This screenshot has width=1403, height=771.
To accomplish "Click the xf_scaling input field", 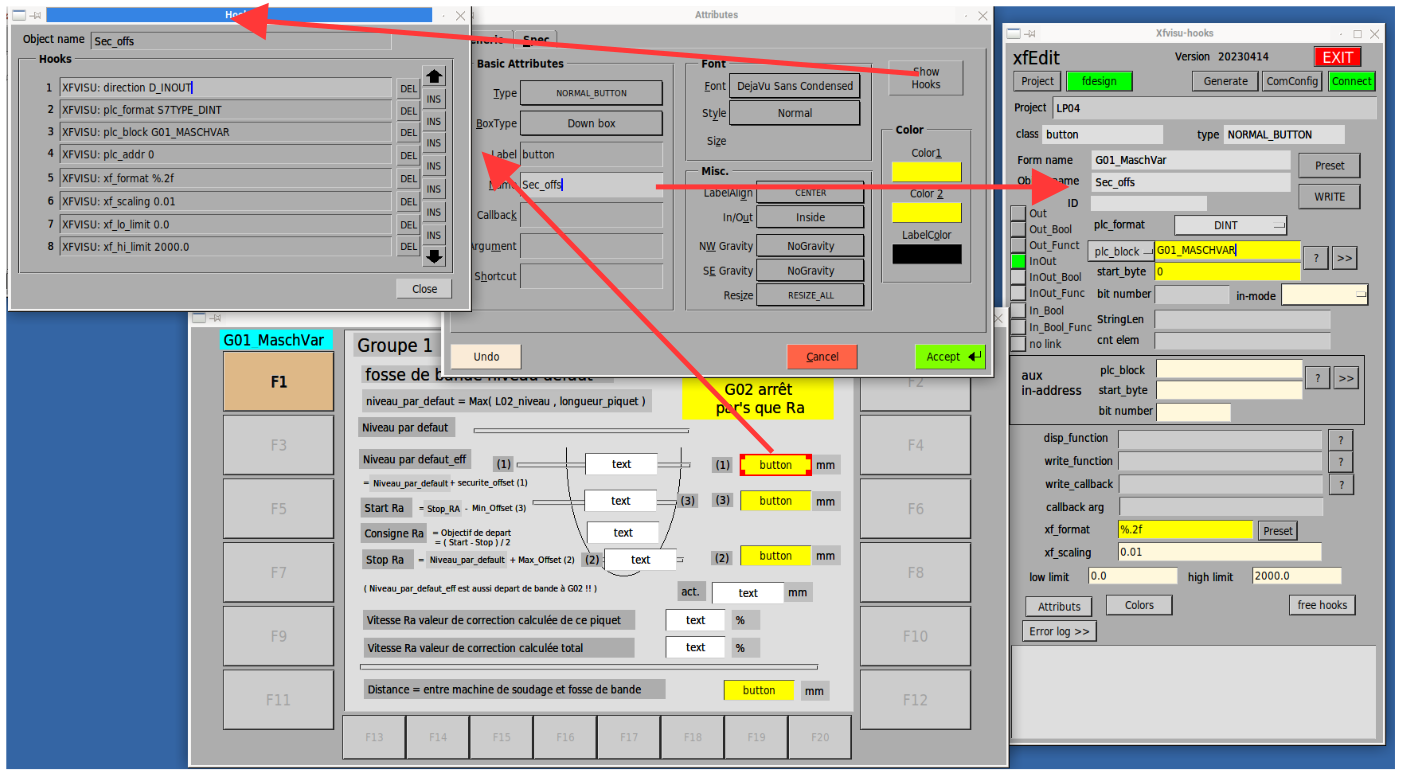I will pos(1219,552).
